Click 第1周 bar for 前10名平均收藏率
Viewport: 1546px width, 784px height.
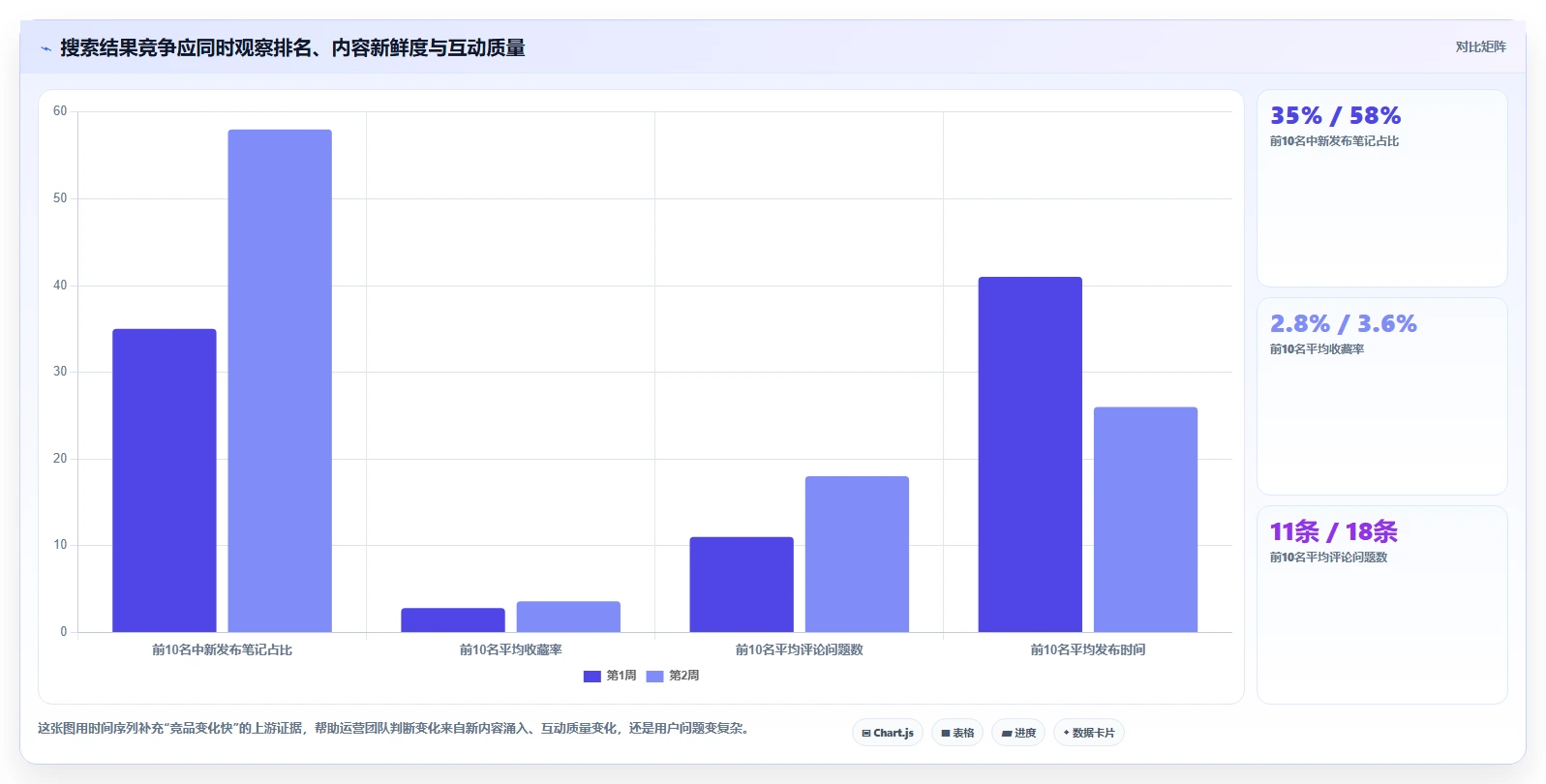[x=453, y=619]
